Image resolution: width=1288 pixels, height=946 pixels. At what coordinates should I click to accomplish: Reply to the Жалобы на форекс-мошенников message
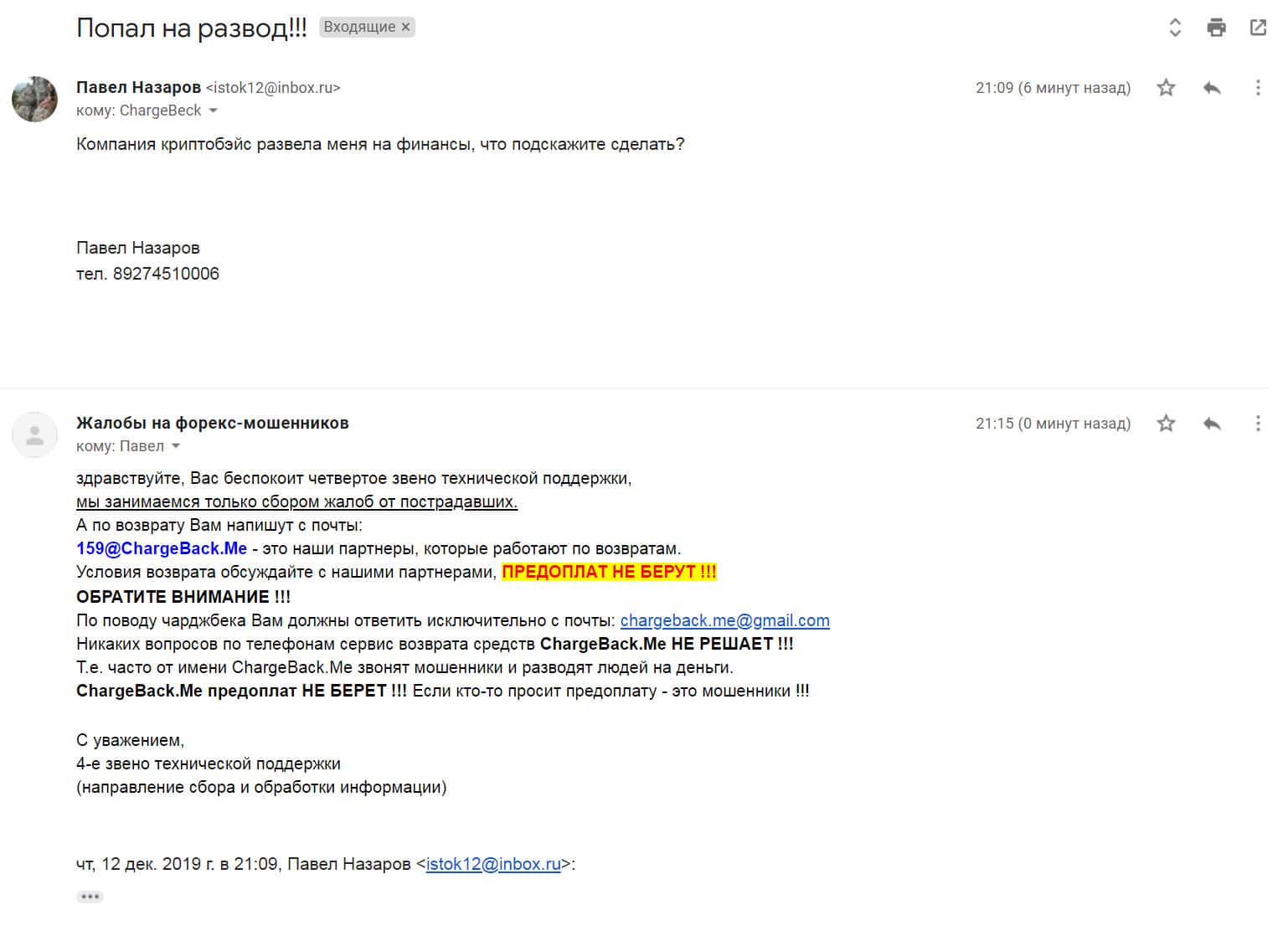coord(1212,424)
